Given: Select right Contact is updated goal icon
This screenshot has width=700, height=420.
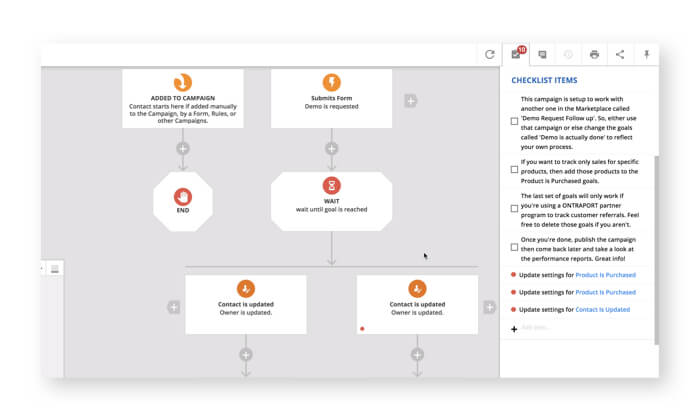Looking at the screenshot, I should coord(417,289).
